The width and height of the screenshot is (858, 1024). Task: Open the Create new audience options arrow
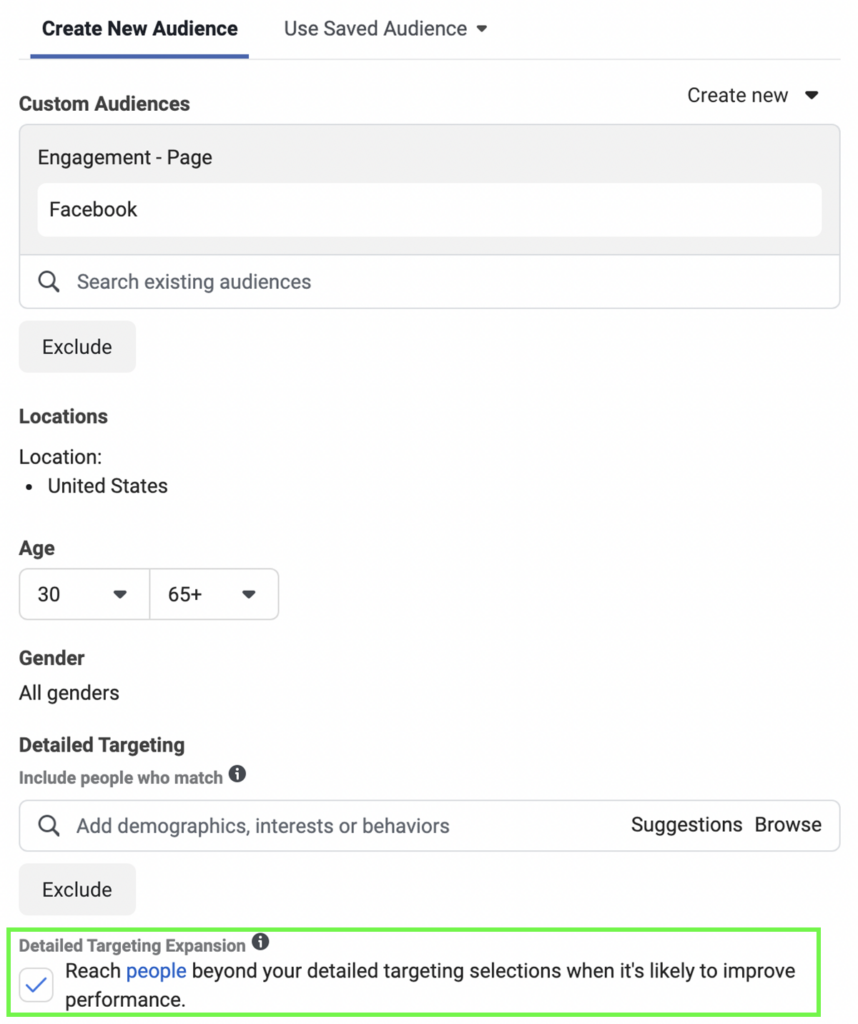tap(812, 95)
